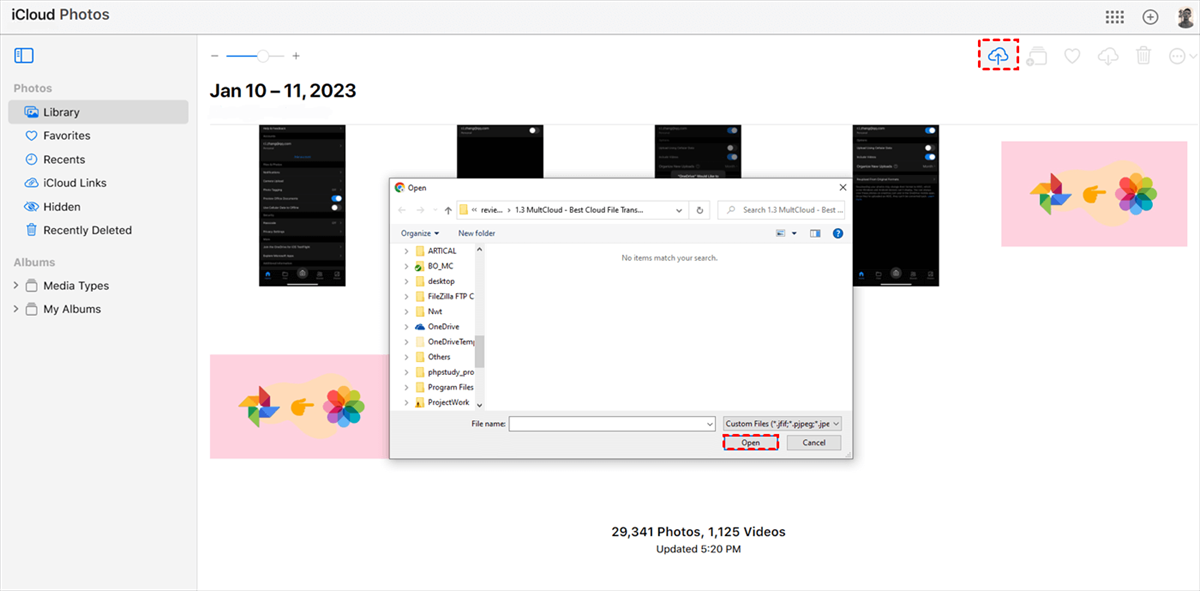Expand the OneDrive tree chevron

406,326
